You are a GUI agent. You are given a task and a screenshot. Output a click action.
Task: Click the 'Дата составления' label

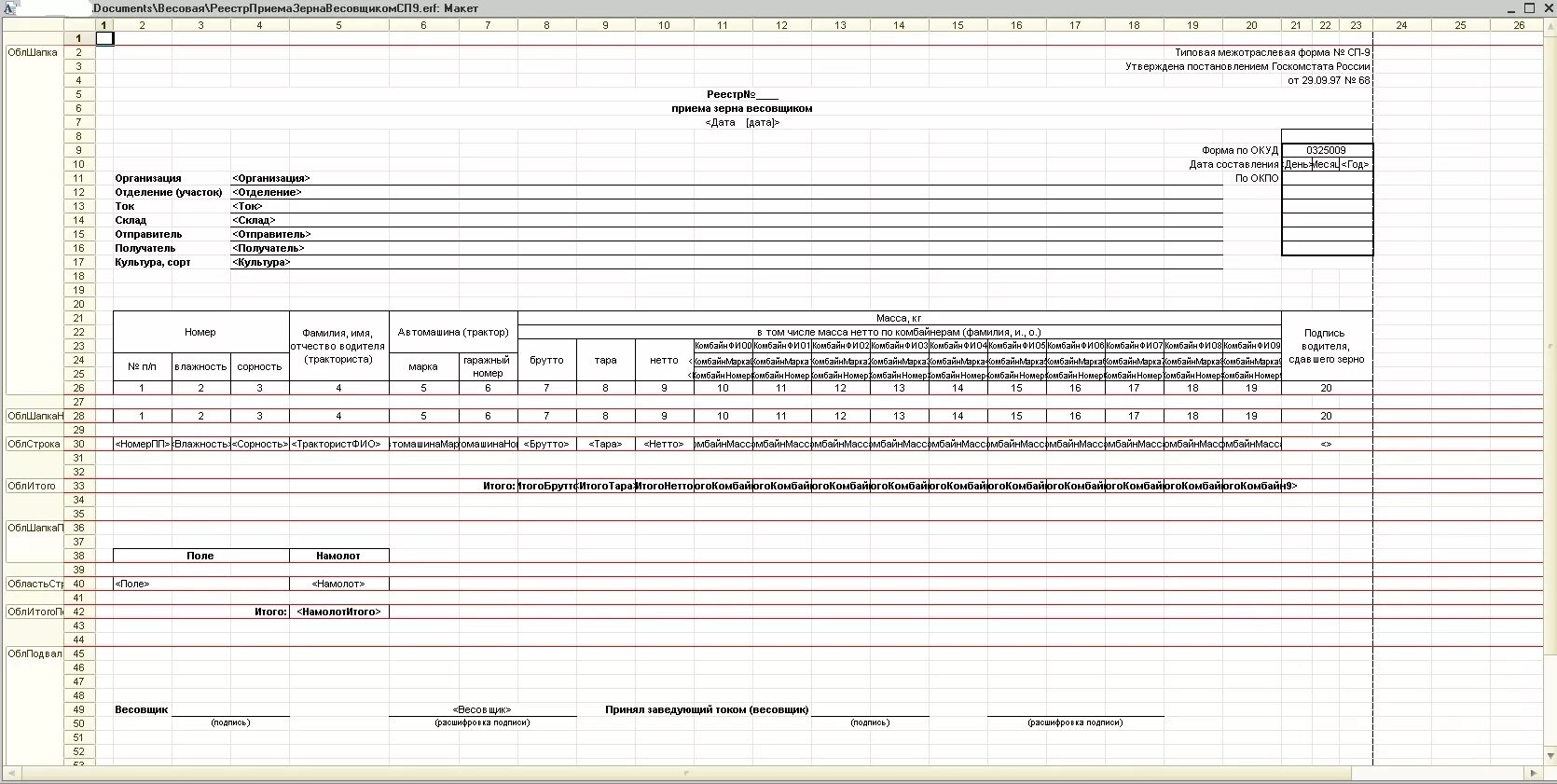1233,164
